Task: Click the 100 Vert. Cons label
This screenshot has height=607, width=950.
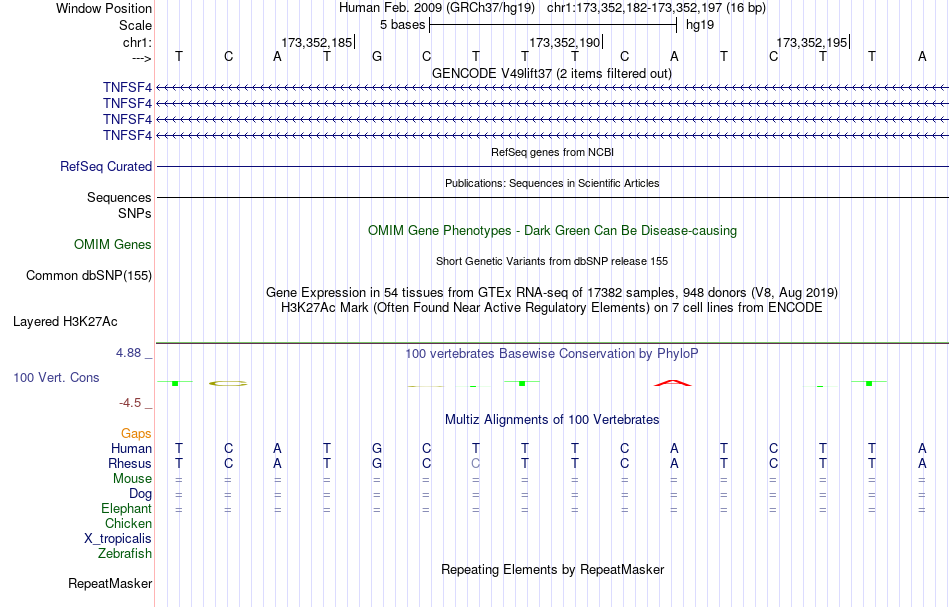Action: [56, 377]
